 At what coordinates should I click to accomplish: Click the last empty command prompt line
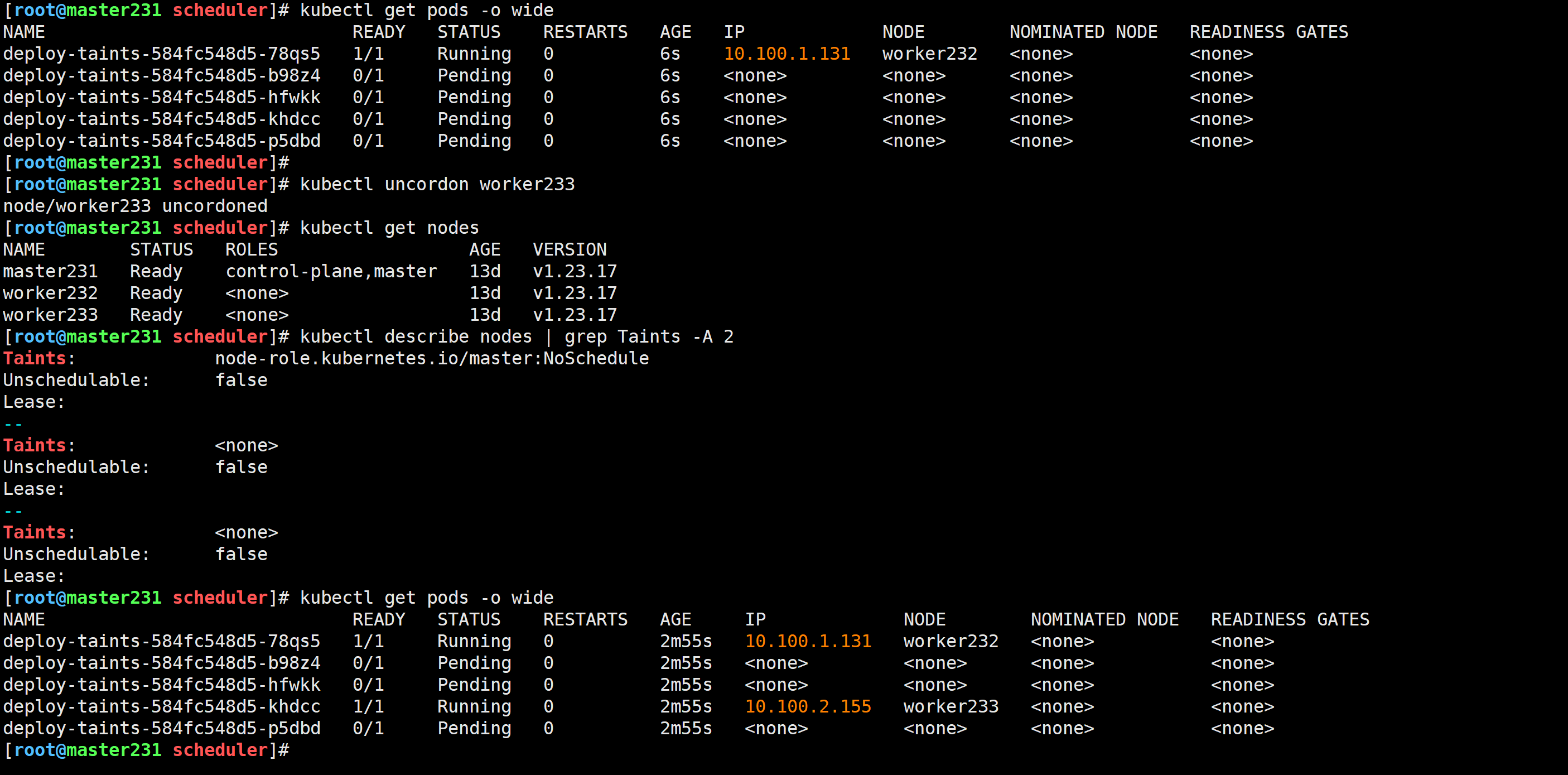click(x=146, y=750)
